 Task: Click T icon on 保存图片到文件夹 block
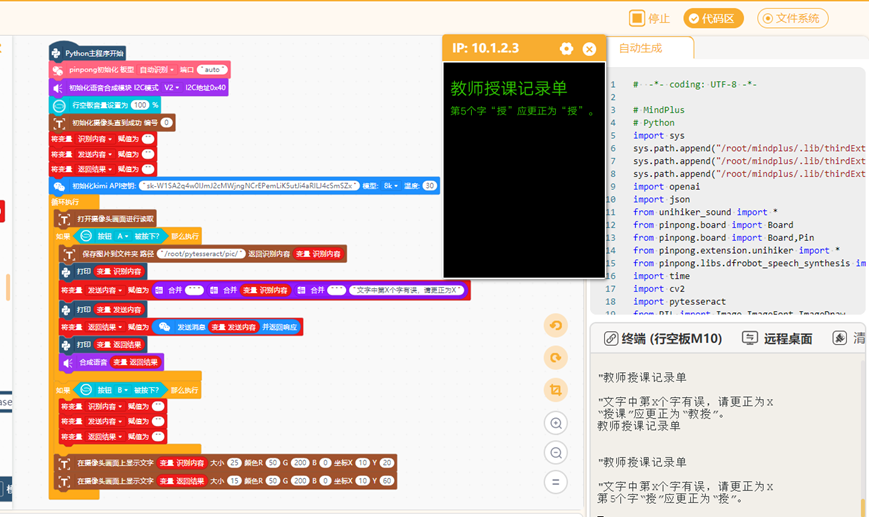(69, 254)
